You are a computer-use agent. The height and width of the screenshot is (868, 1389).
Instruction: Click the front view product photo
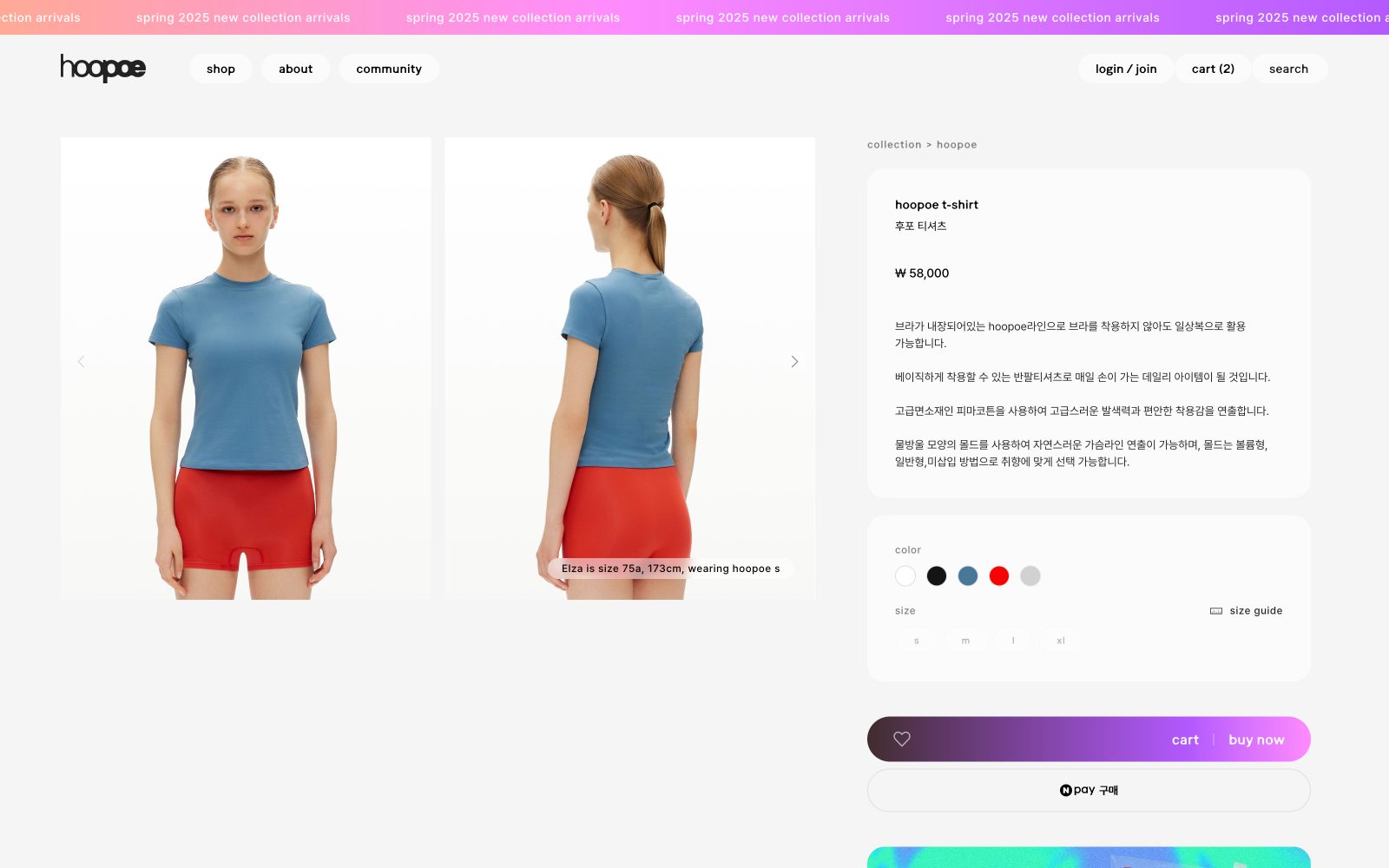click(246, 368)
